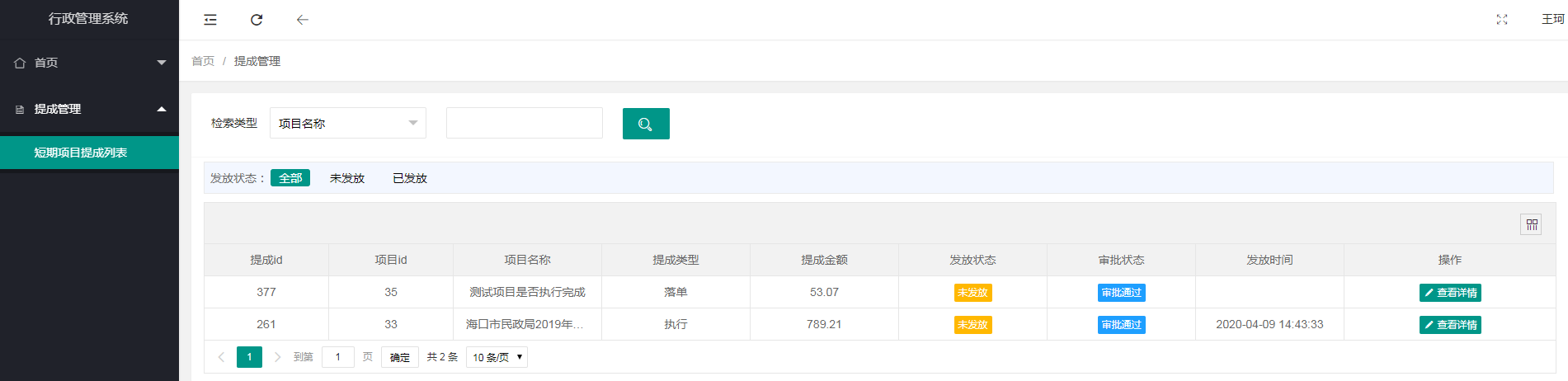The width and height of the screenshot is (1568, 381).
Task: Click 首页 breadcrumb link
Action: point(203,61)
